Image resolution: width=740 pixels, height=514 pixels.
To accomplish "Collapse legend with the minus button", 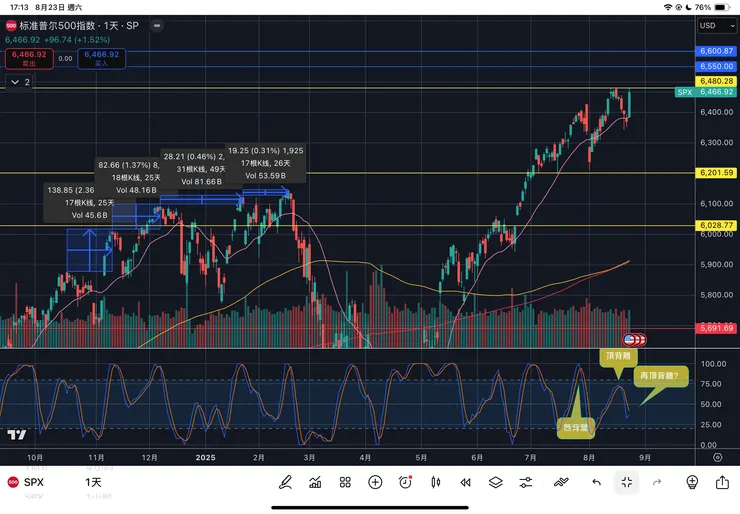I will tap(157, 25).
